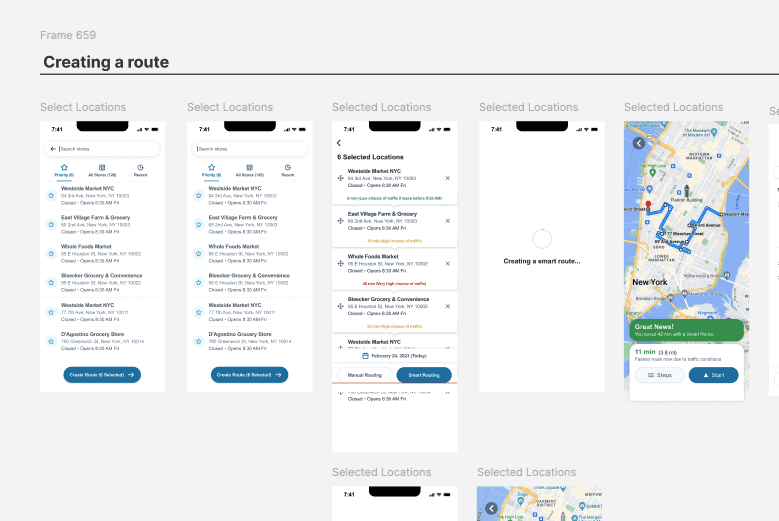Screen dimensions: 779x521
Task: Open Recent tab in the 6-selected frame
Action: [x=140, y=170]
